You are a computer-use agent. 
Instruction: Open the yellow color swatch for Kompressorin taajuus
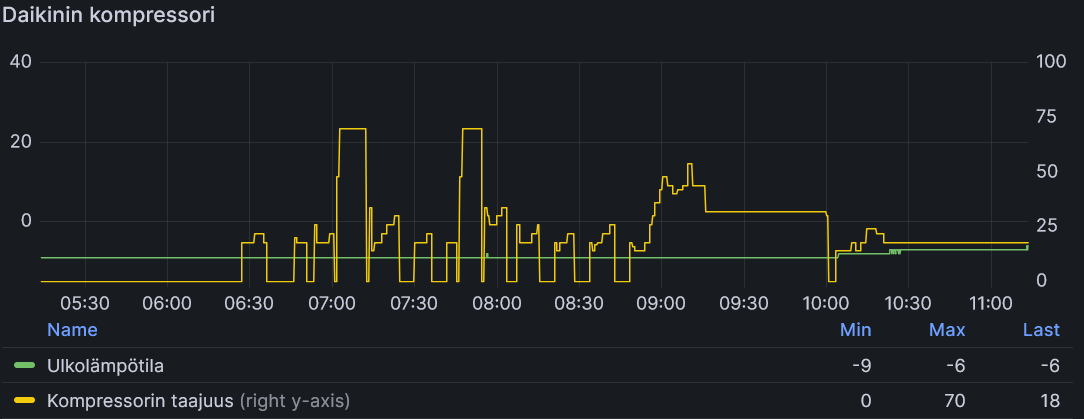pyautogui.click(x=25, y=400)
